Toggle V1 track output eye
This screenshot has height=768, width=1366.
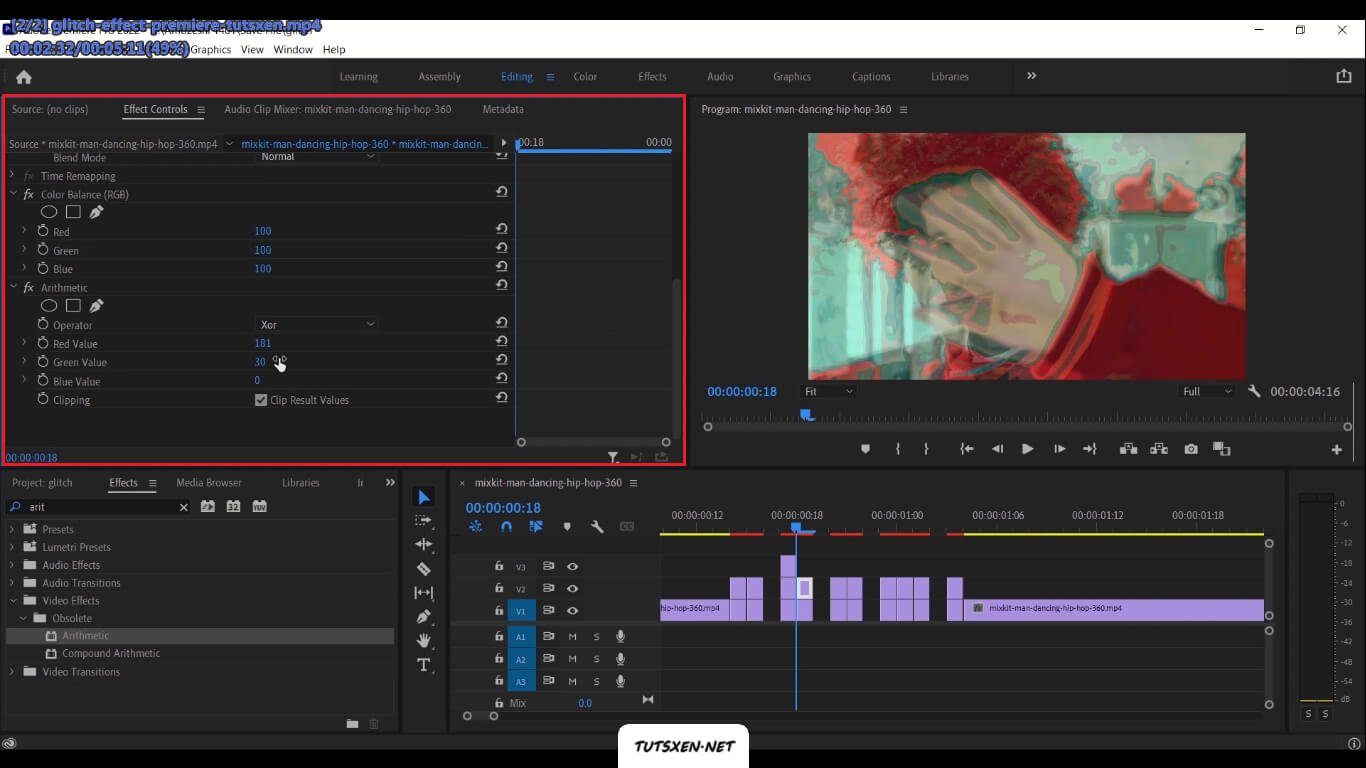click(572, 610)
